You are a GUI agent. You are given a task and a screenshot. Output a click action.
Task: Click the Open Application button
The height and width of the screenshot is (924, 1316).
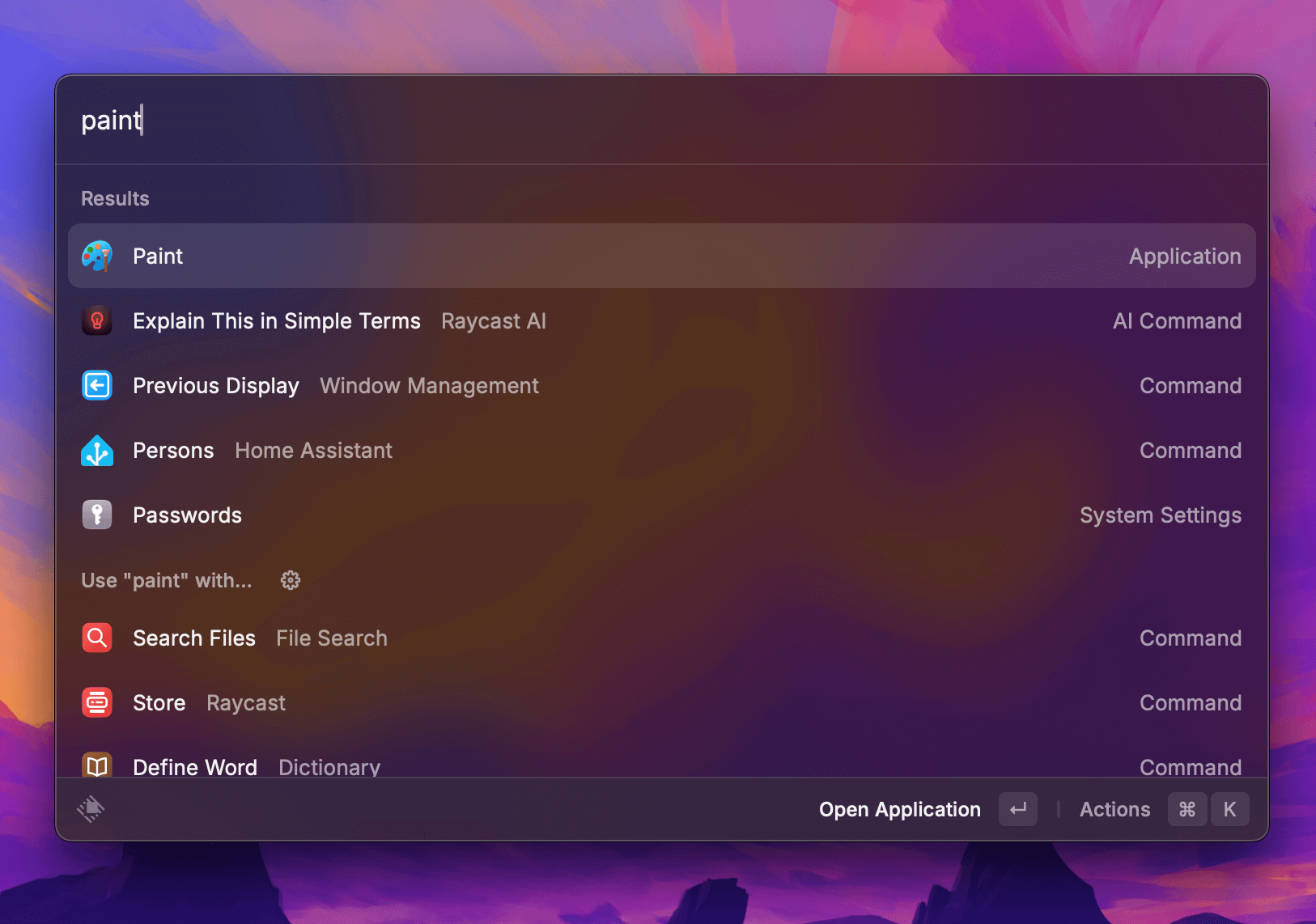tap(899, 808)
